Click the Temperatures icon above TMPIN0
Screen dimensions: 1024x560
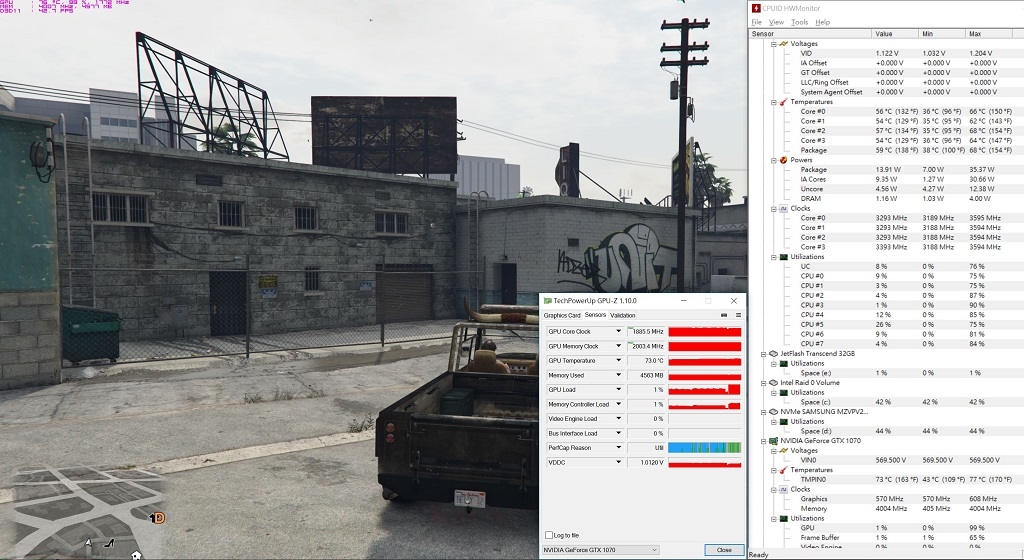tap(783, 470)
